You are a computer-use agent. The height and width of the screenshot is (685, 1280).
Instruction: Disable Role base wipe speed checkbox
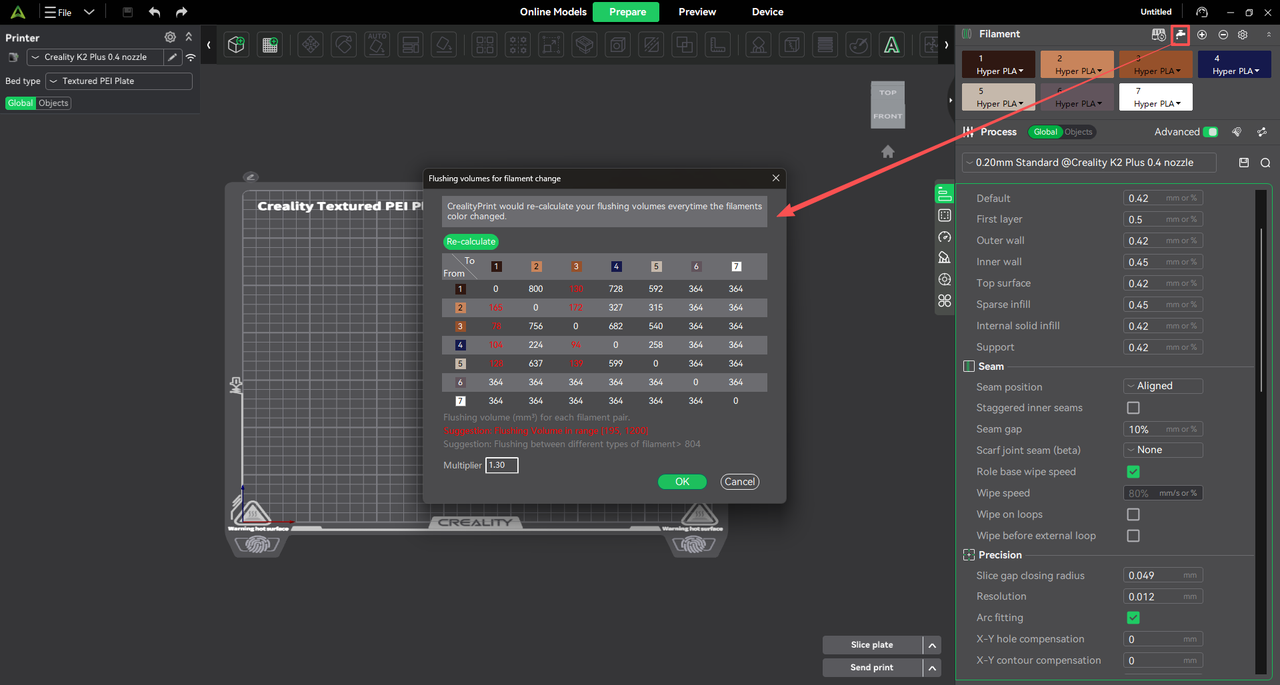pos(1133,472)
